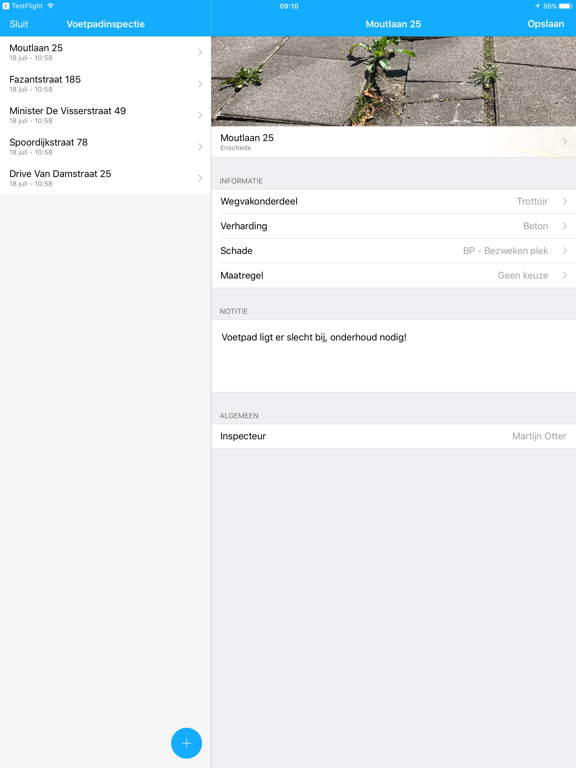Tap the Wi-Fi icon in status bar
Viewport: 576px width, 768px height.
[x=50, y=6]
